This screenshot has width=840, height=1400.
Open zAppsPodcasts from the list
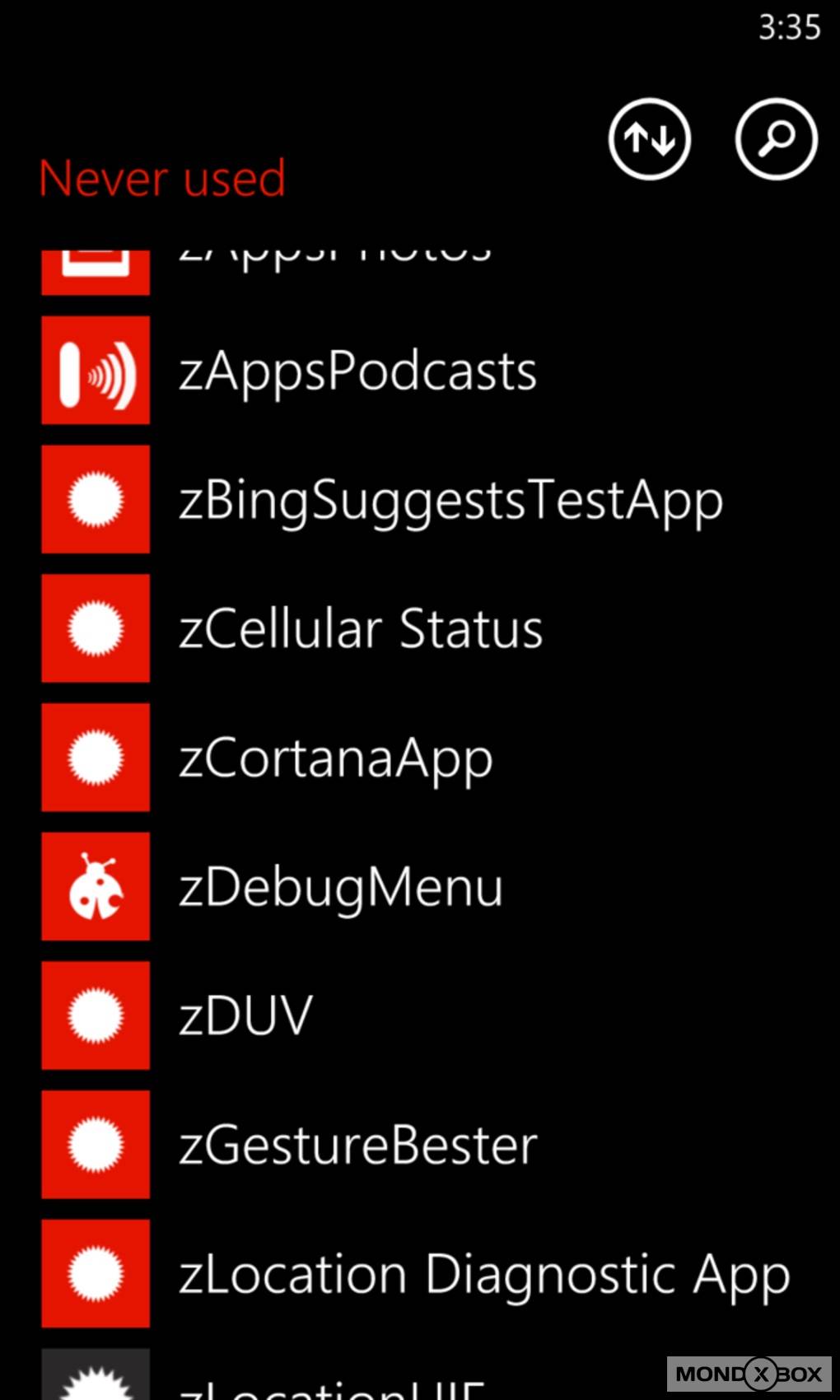click(x=358, y=371)
